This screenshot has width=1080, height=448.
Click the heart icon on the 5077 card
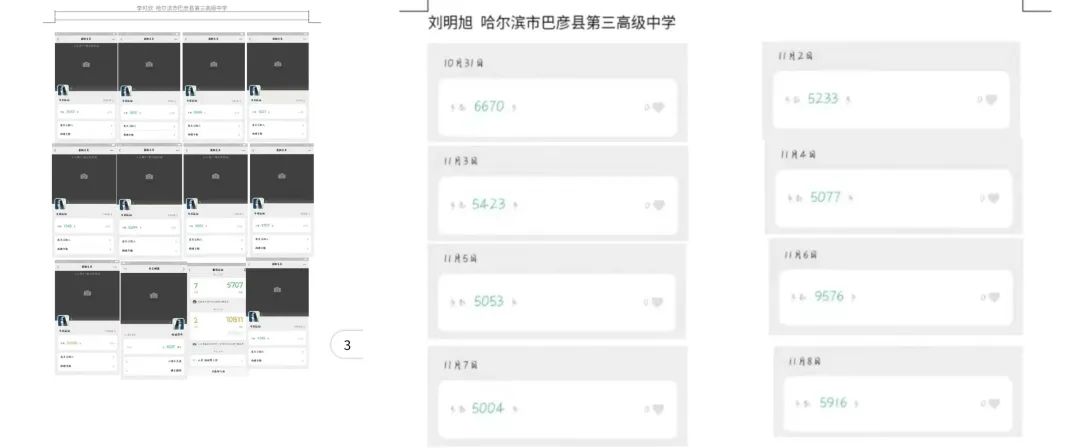(x=993, y=198)
